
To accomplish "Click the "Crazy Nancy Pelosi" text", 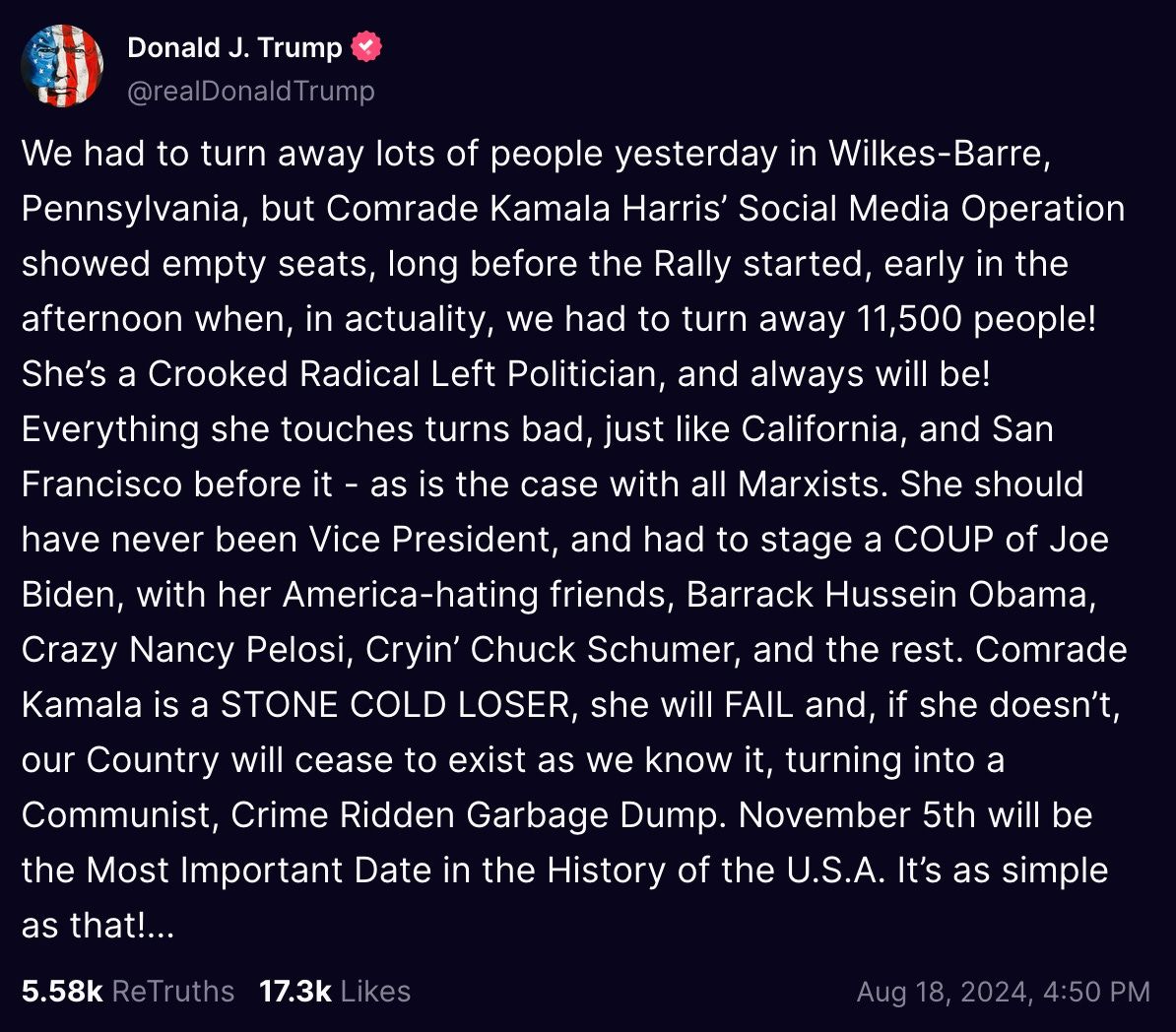I will point(188,650).
